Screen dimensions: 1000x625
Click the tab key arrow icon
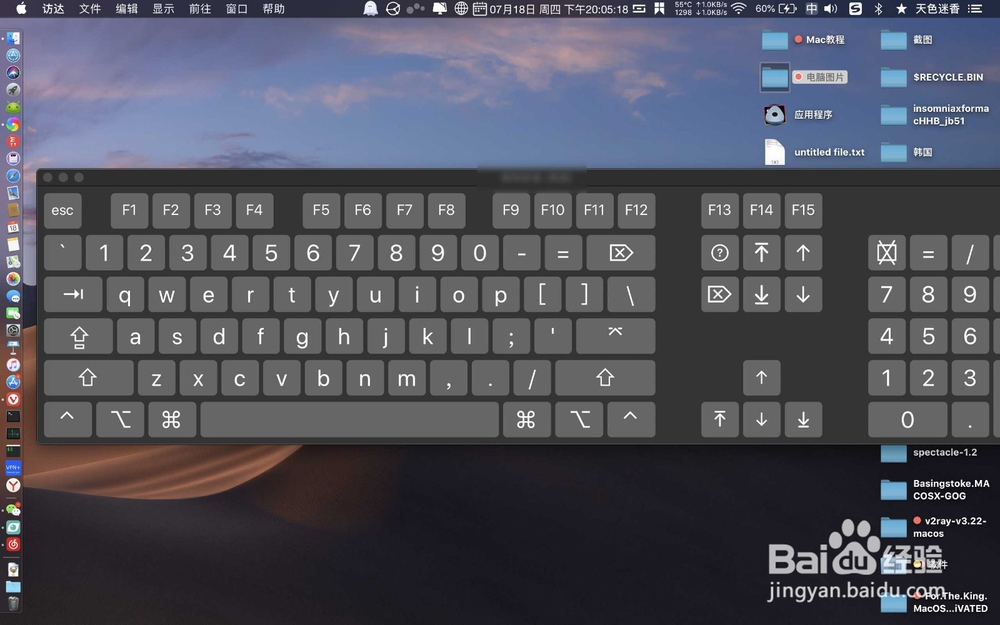click(x=73, y=295)
